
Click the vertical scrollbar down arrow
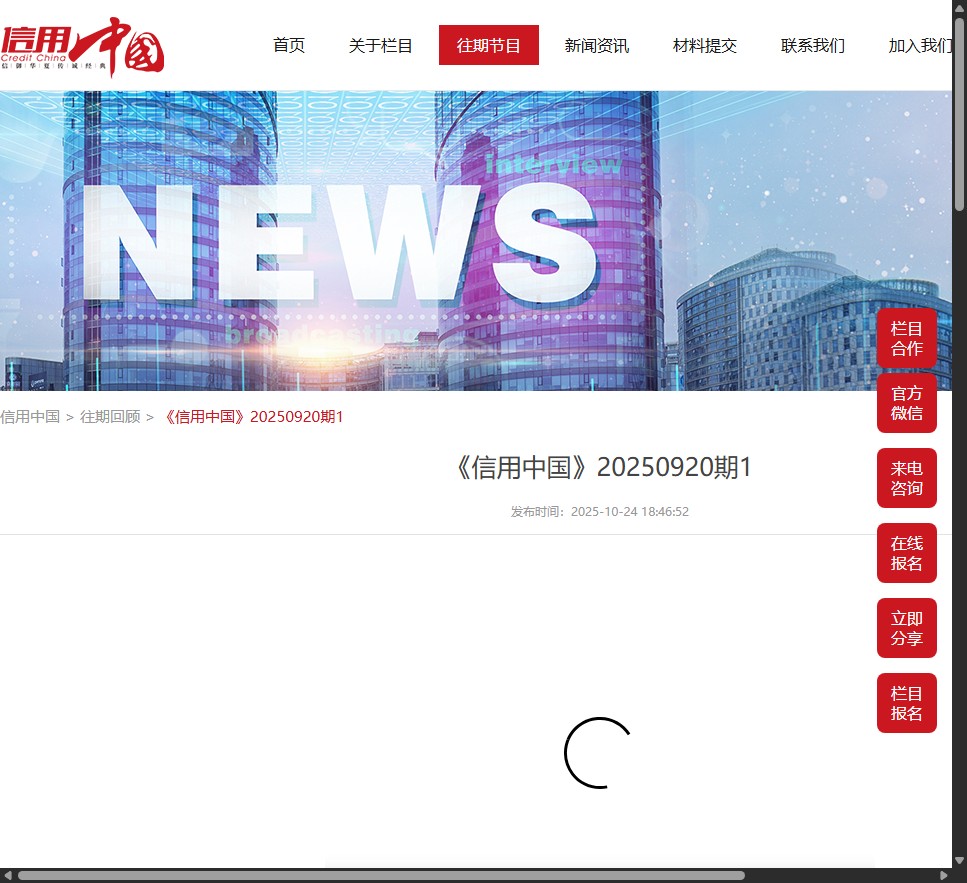[960, 861]
